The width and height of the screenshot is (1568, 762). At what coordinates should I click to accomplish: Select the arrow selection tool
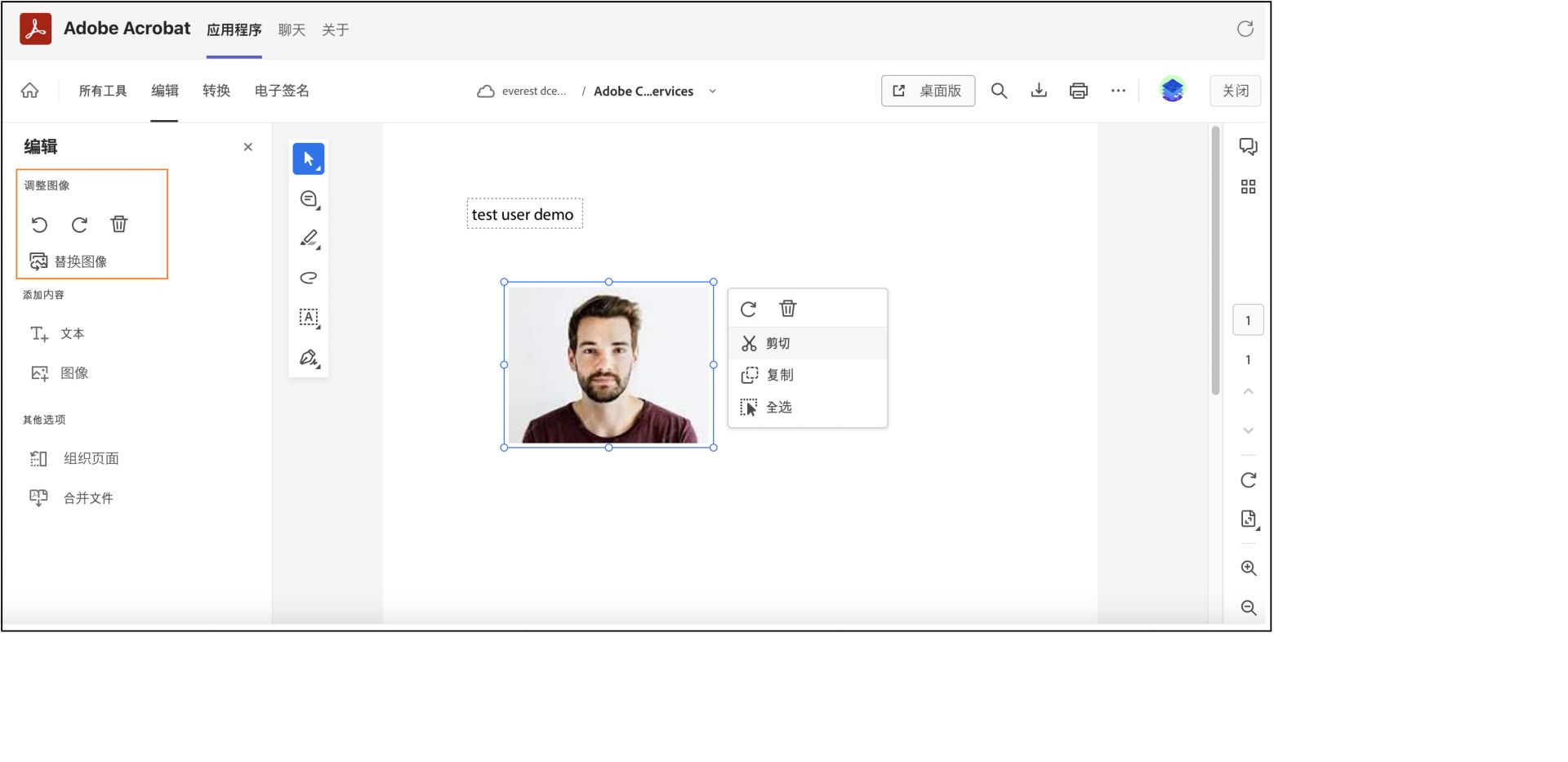309,158
